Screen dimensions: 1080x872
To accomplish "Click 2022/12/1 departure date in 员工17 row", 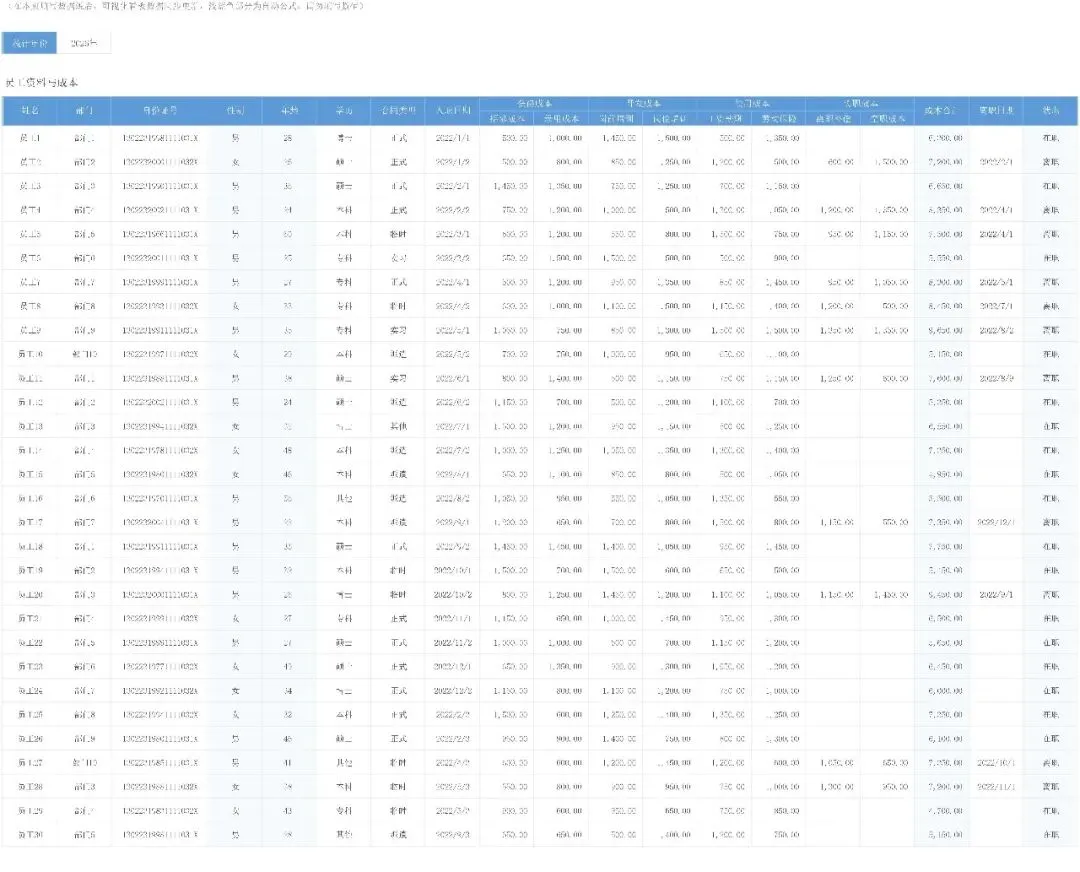I will click(995, 522).
